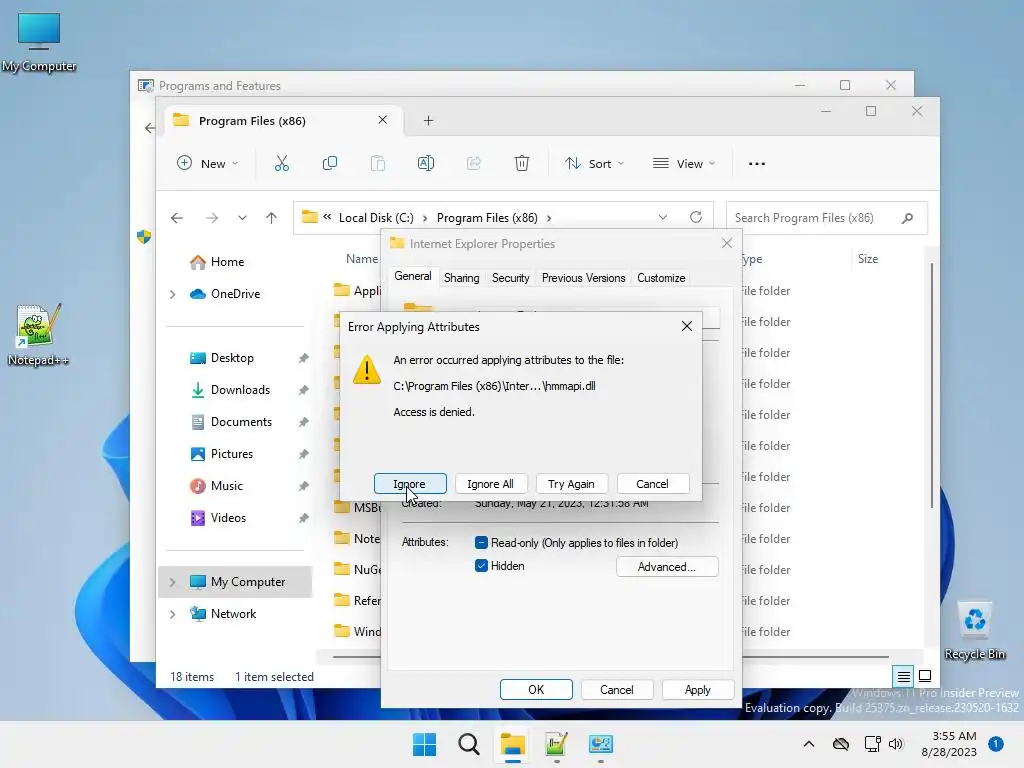
Task: Switch to details view layout icon
Action: (x=904, y=676)
